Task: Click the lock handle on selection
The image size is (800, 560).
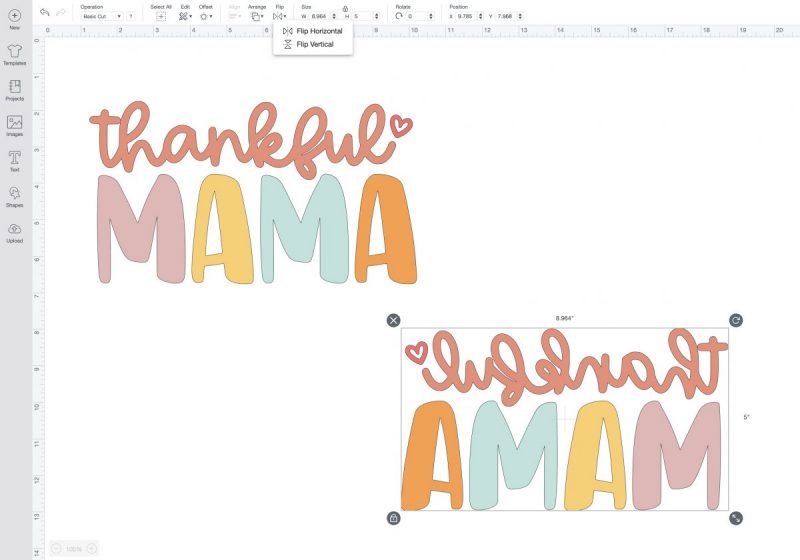Action: point(393,518)
